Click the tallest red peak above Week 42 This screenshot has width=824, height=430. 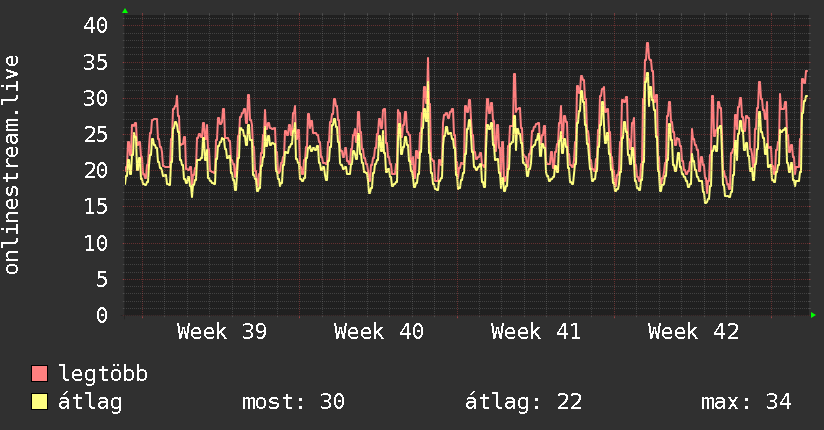coord(648,43)
